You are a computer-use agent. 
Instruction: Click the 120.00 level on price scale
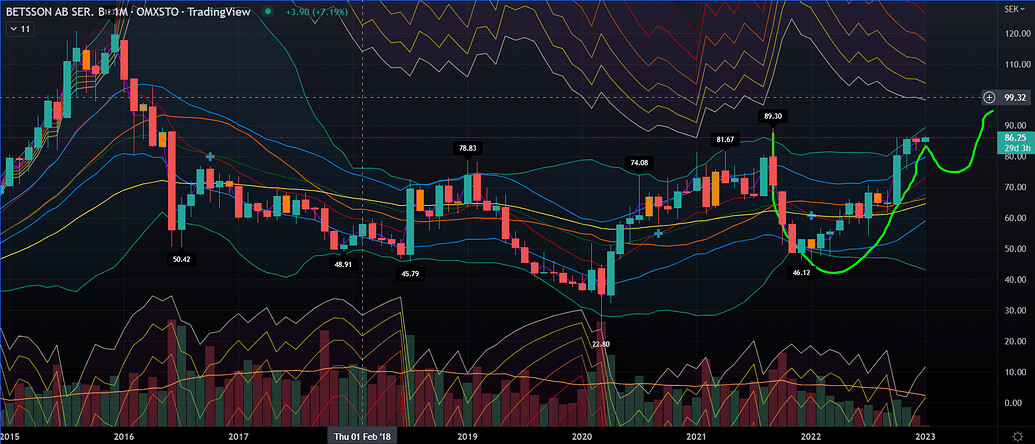(1014, 35)
